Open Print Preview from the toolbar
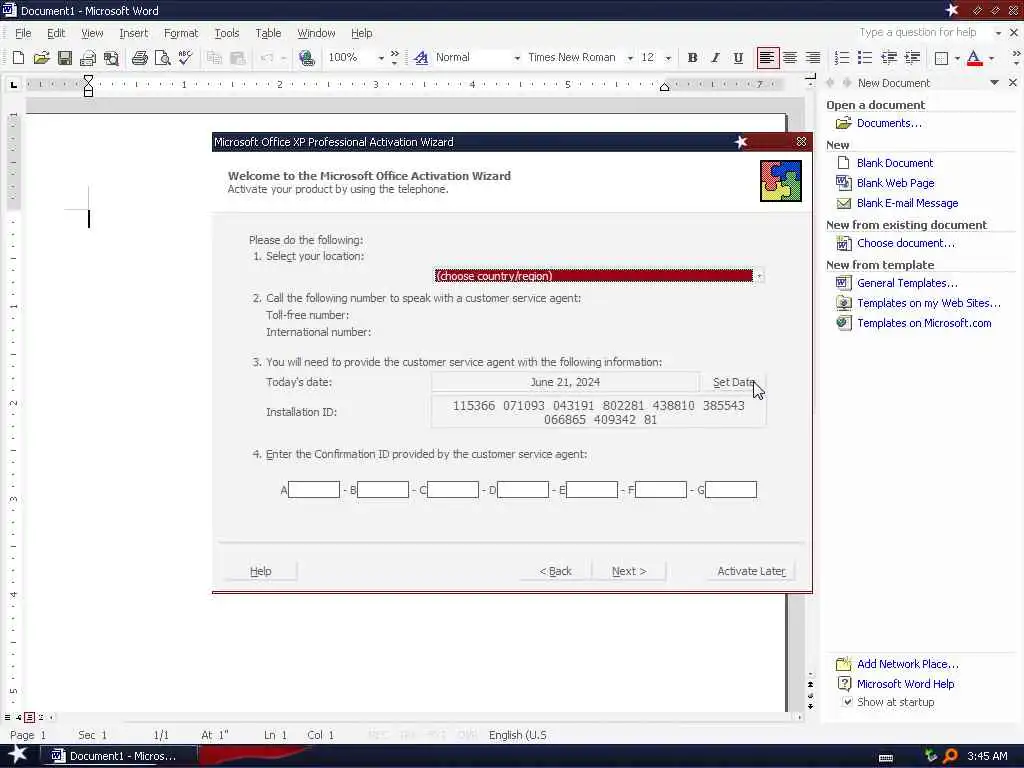Image resolution: width=1024 pixels, height=768 pixels. (162, 58)
